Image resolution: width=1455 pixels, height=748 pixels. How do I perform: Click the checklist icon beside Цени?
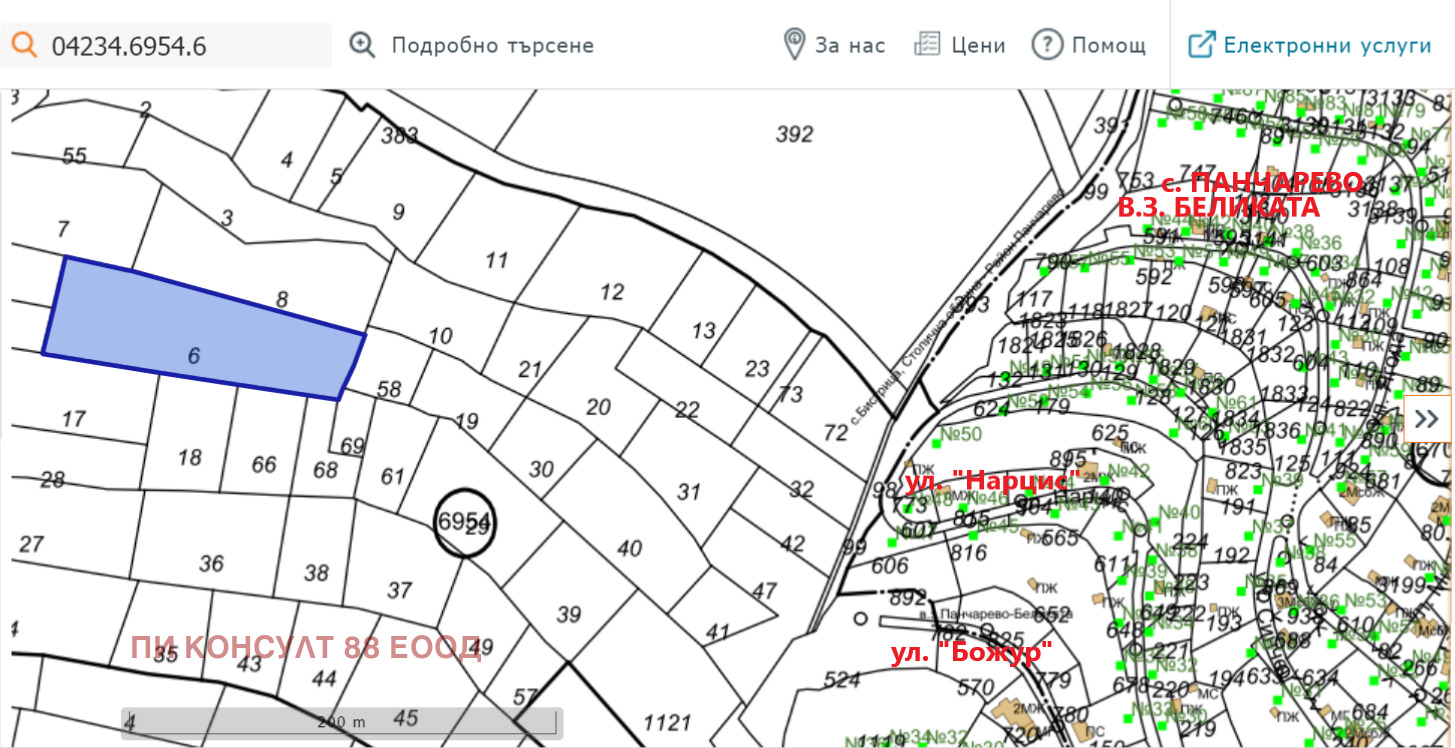(927, 45)
